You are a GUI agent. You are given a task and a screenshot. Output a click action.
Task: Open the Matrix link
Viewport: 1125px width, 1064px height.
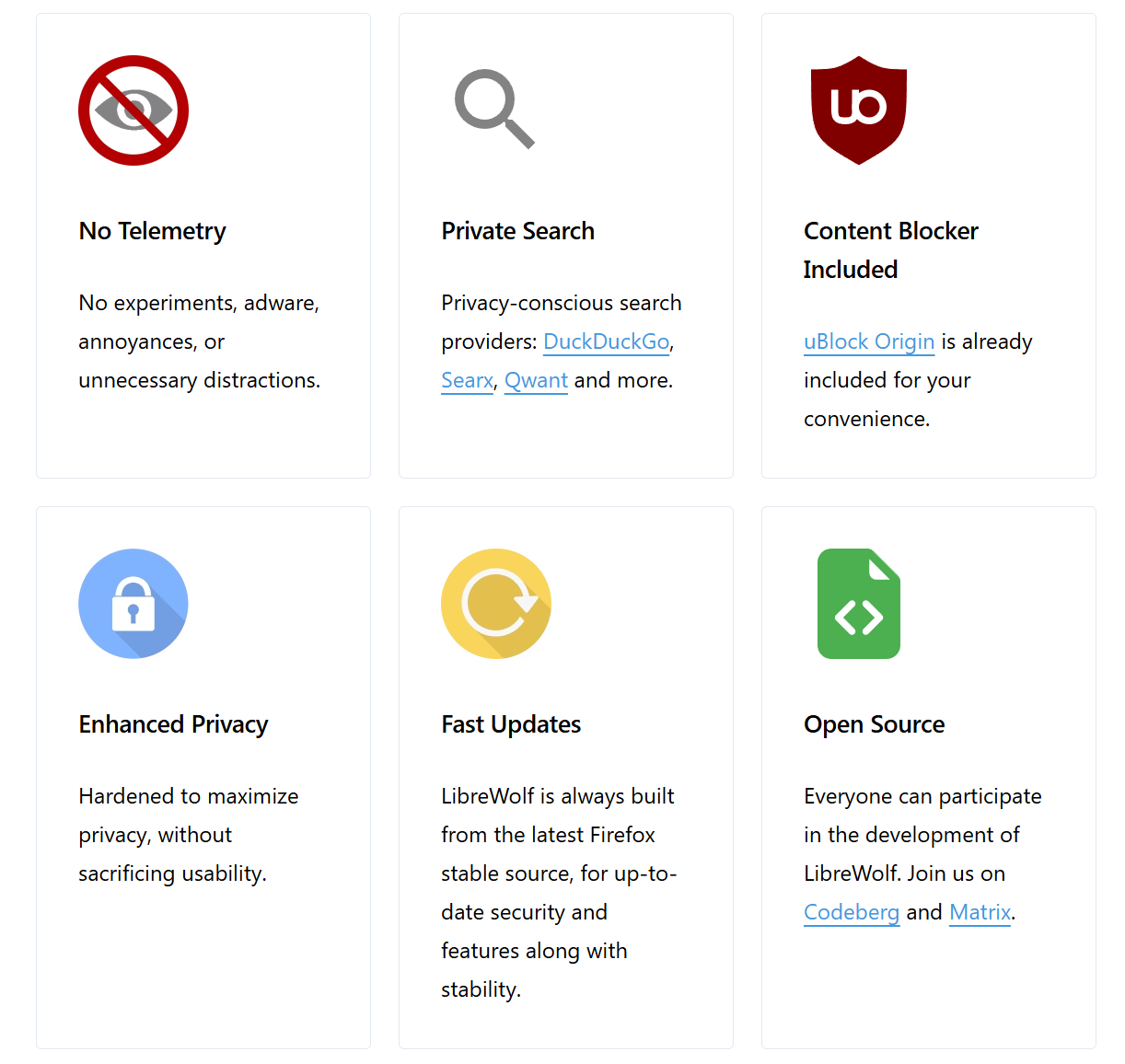click(980, 912)
